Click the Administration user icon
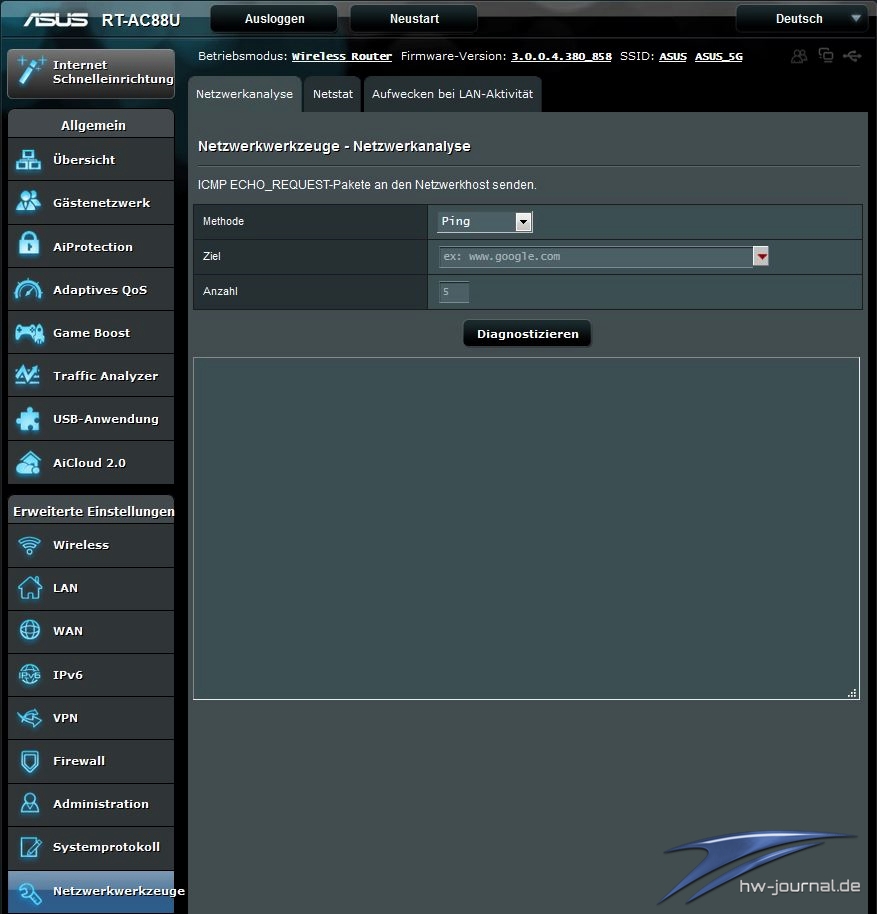This screenshot has height=914, width=877. pyautogui.click(x=30, y=803)
